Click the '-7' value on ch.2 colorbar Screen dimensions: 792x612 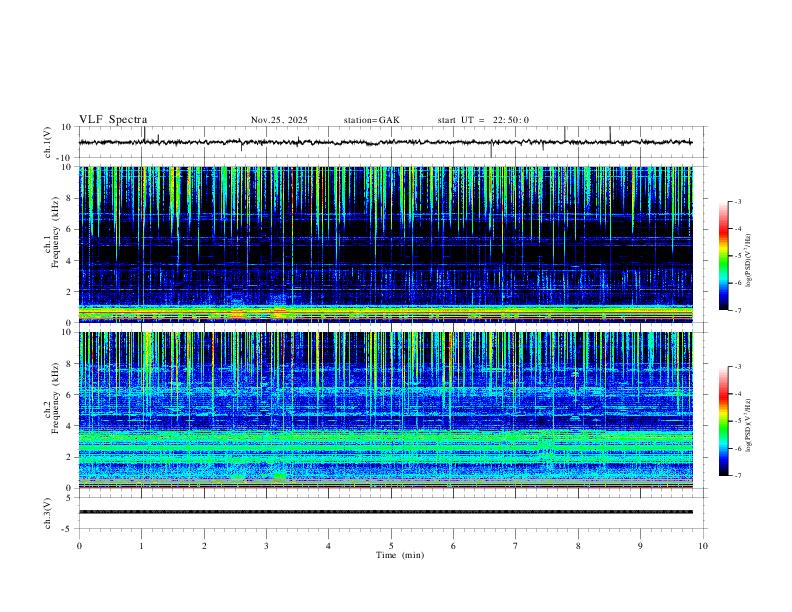(738, 475)
